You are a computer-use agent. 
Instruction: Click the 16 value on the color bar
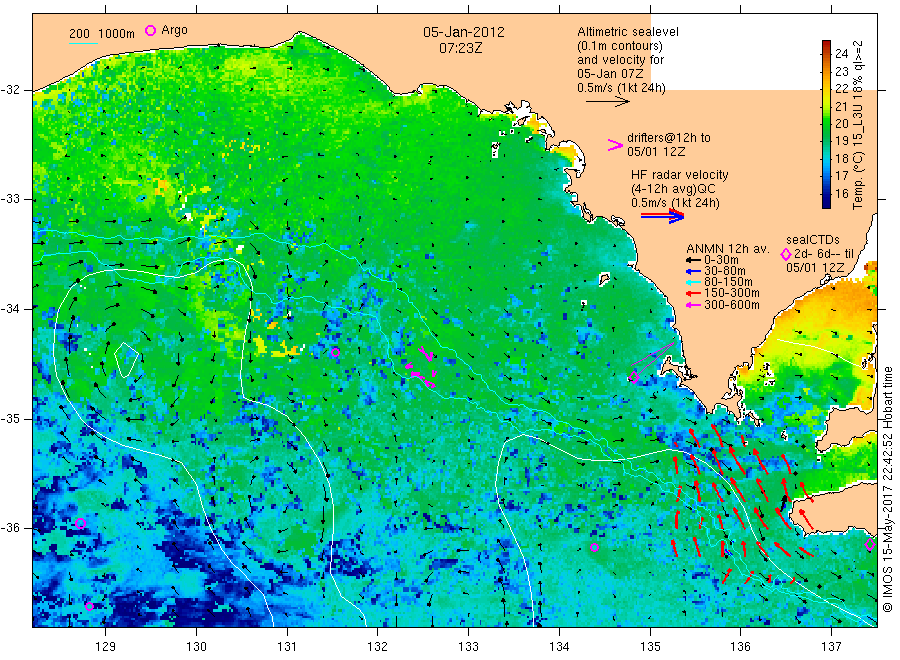[841, 194]
